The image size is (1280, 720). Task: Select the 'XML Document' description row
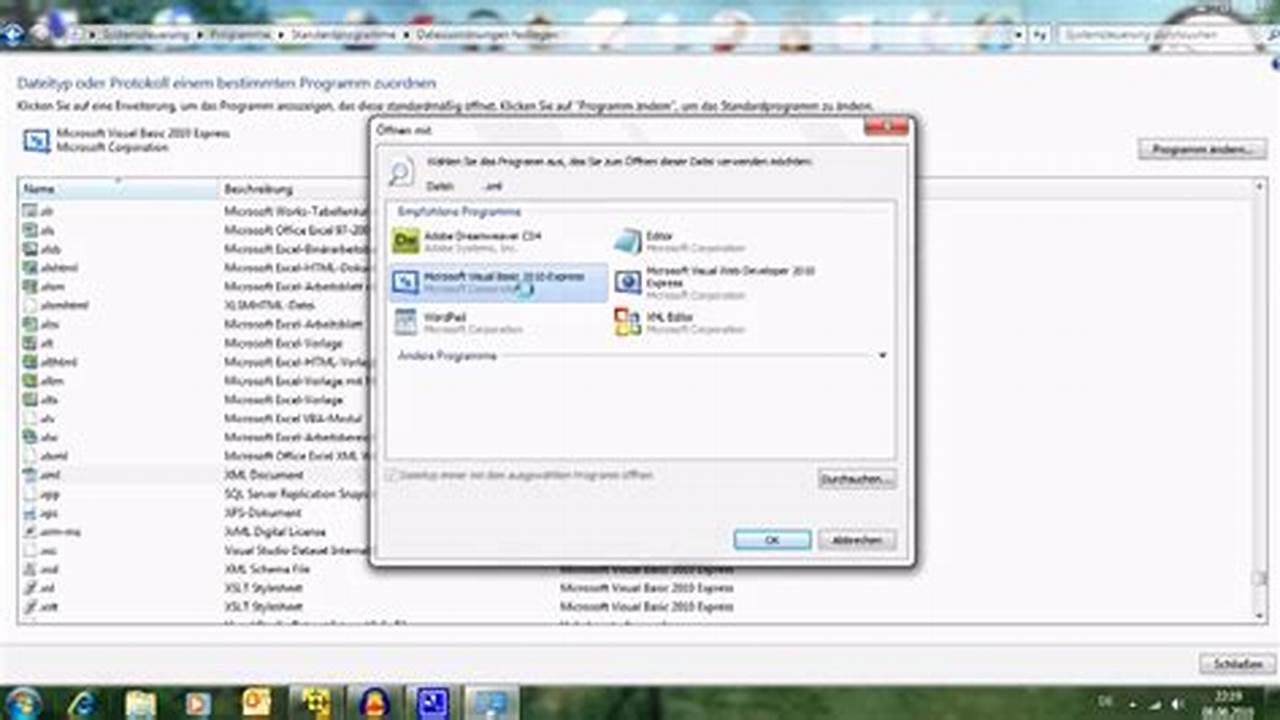263,475
